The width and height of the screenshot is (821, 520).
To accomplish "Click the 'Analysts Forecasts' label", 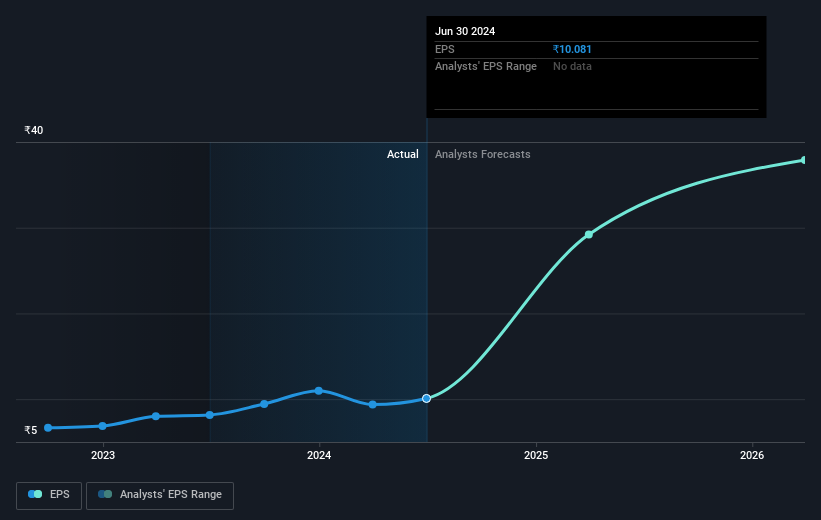I will click(x=483, y=154).
